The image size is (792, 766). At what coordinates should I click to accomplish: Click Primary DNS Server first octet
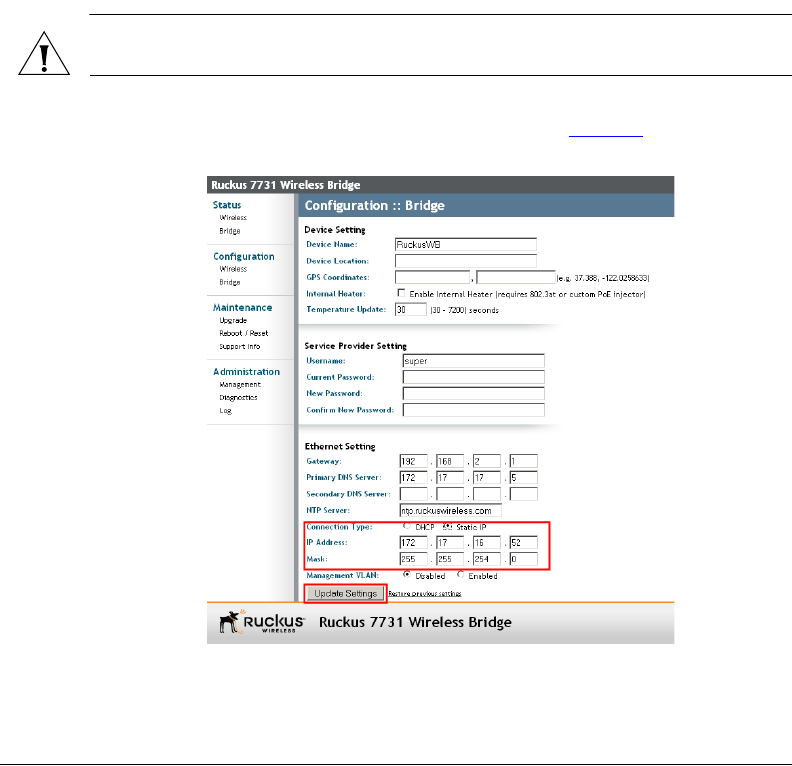pyautogui.click(x=413, y=478)
